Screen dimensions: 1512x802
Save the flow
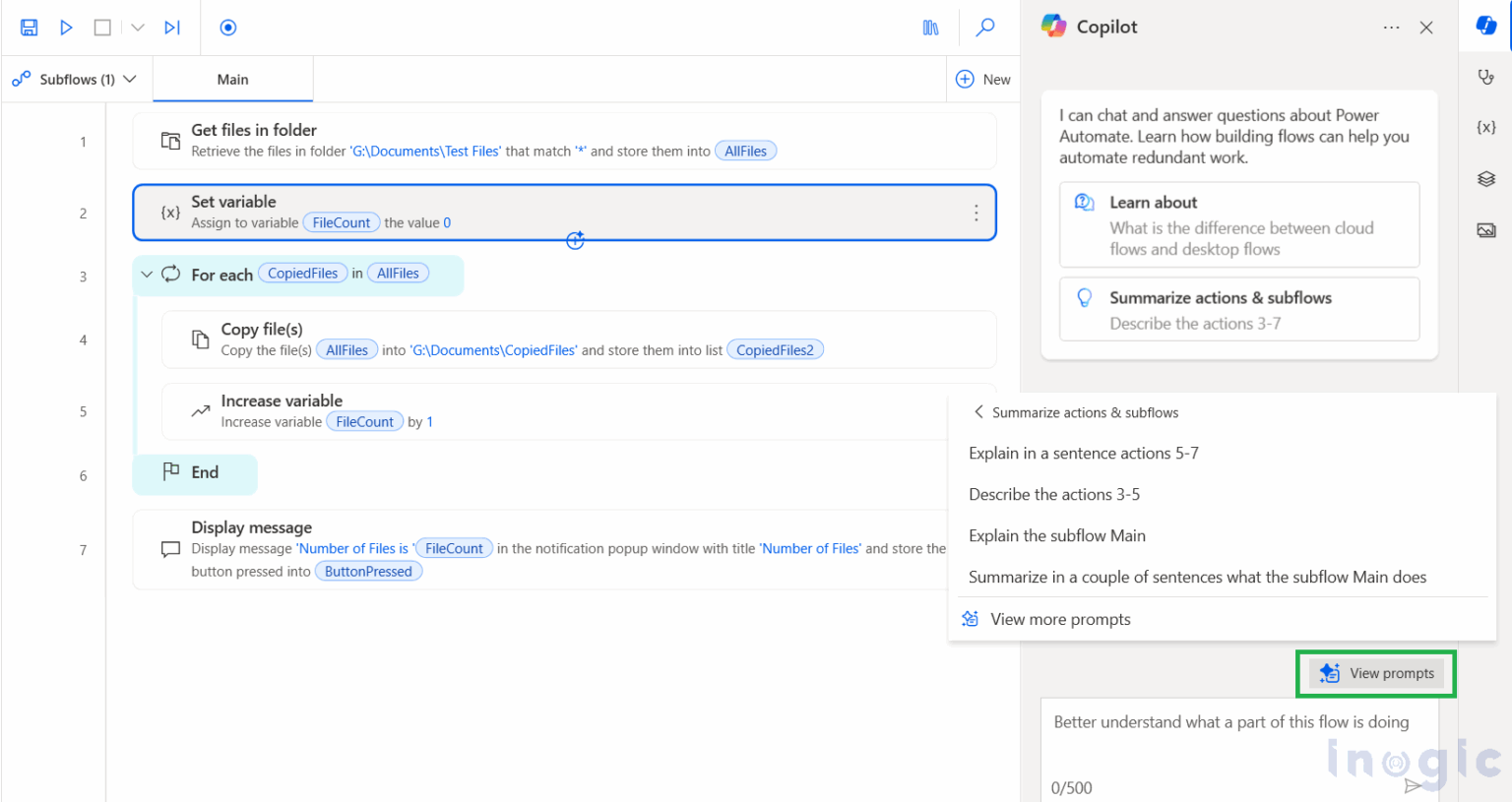pyautogui.click(x=29, y=27)
